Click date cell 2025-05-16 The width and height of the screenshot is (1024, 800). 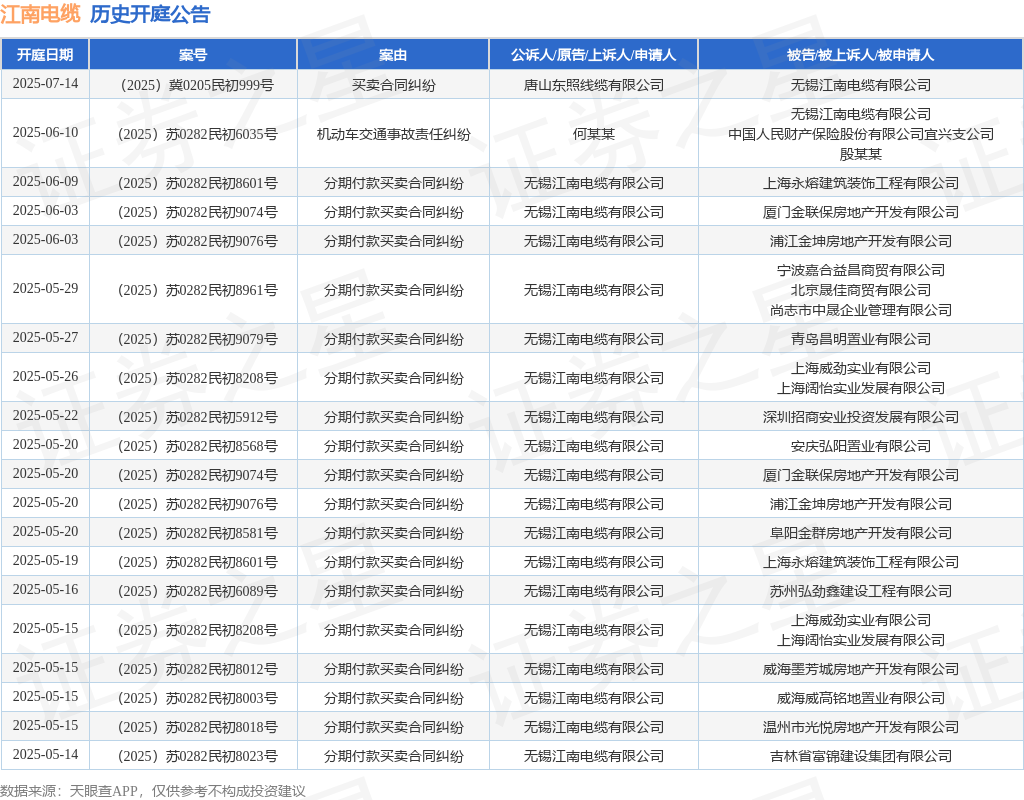[x=45, y=590]
